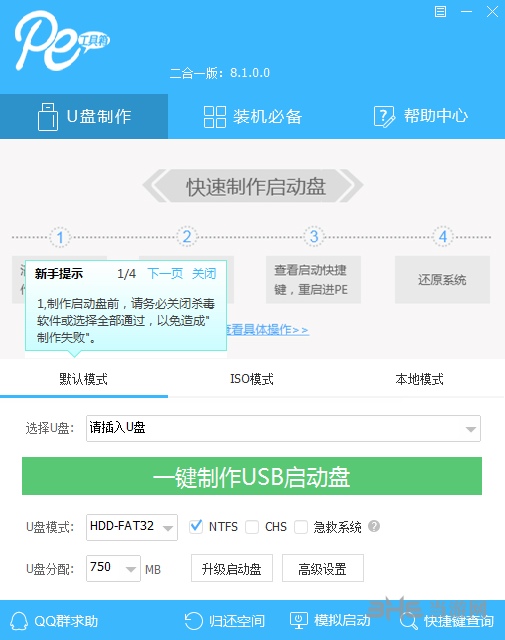Click the help question-mark document icon
Screen dimensions: 505x640
(384, 117)
